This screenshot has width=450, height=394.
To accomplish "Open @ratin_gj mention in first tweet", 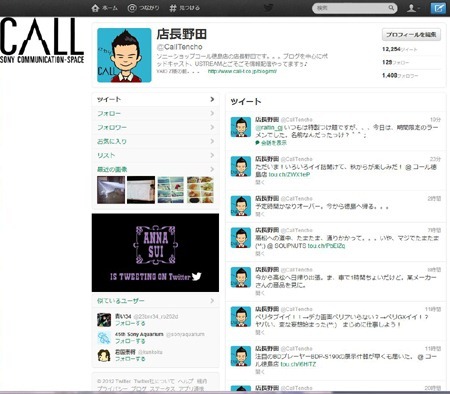I will point(269,128).
